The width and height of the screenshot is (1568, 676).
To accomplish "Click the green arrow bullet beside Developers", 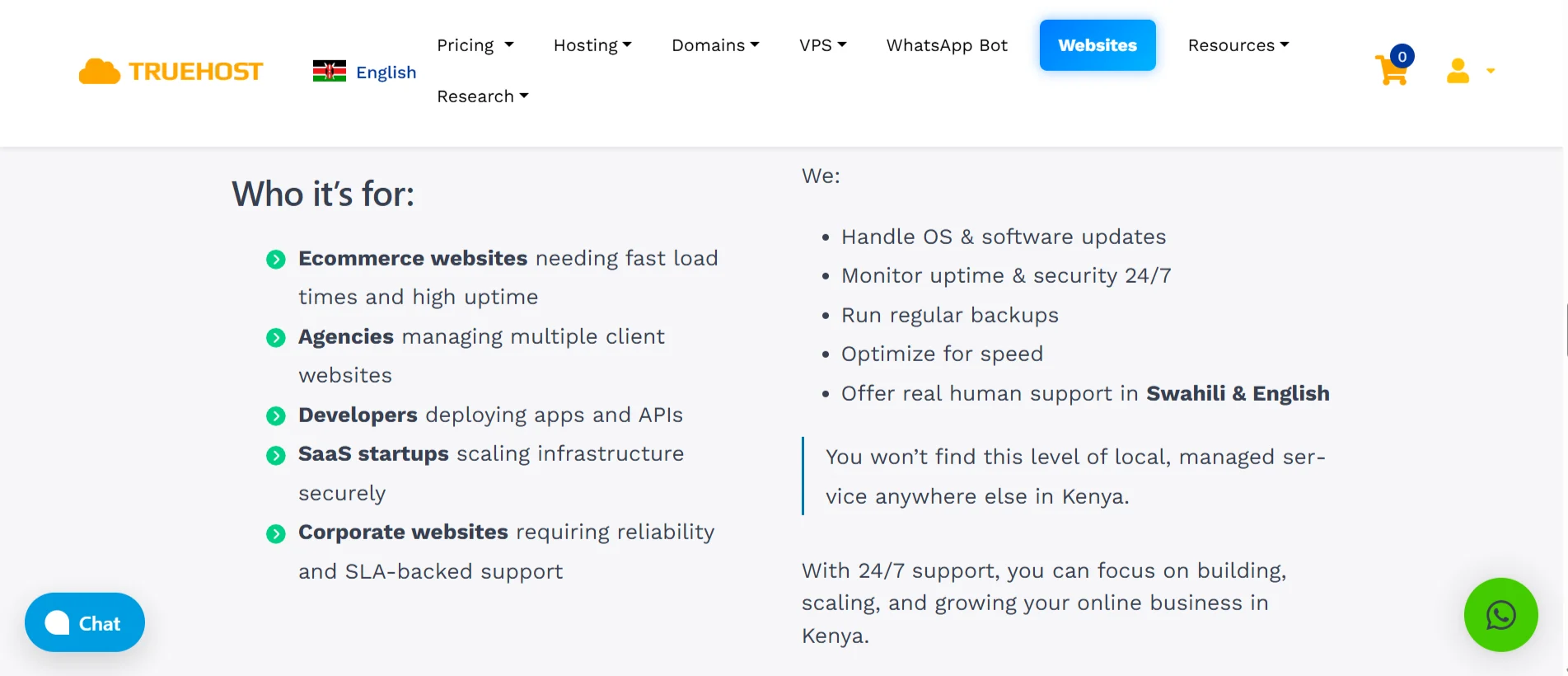I will [x=276, y=416].
